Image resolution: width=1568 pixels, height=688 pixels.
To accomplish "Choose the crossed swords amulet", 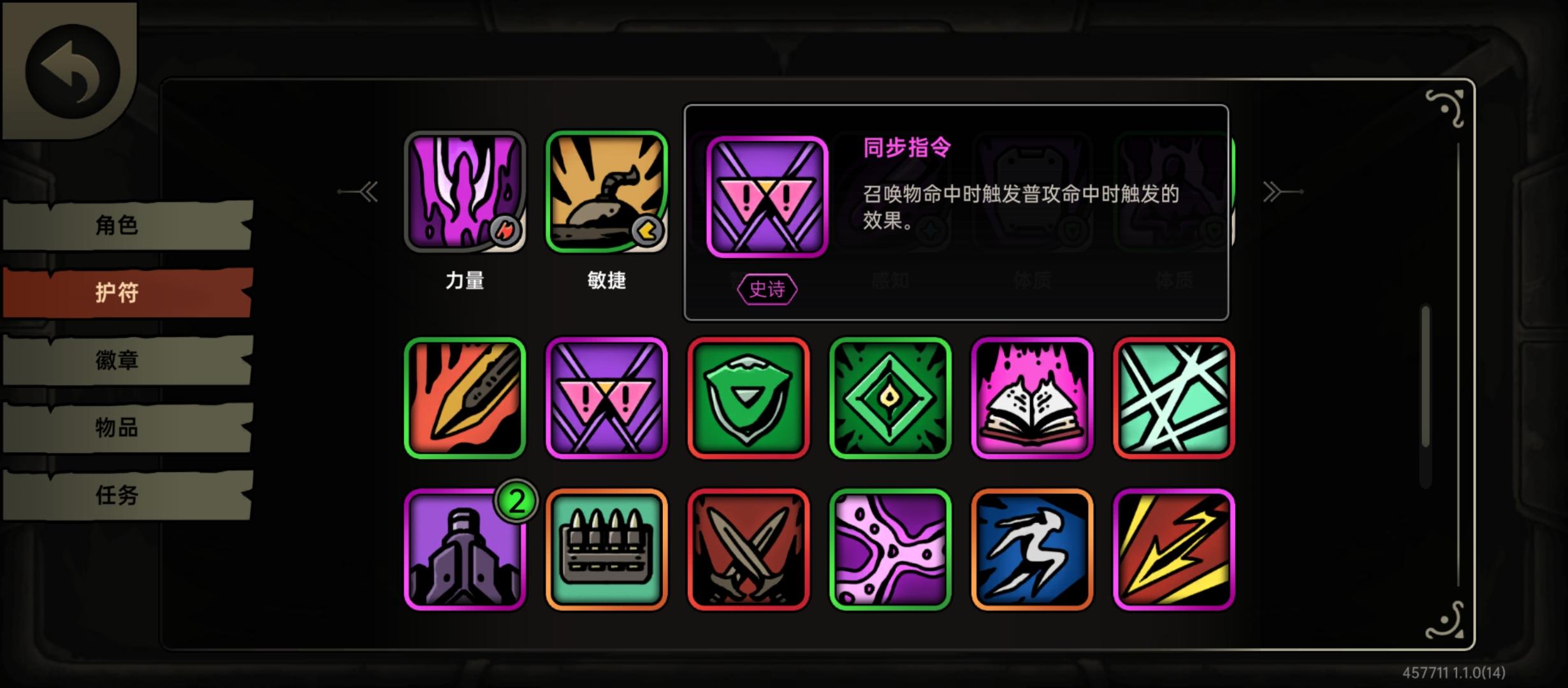I will (748, 549).
